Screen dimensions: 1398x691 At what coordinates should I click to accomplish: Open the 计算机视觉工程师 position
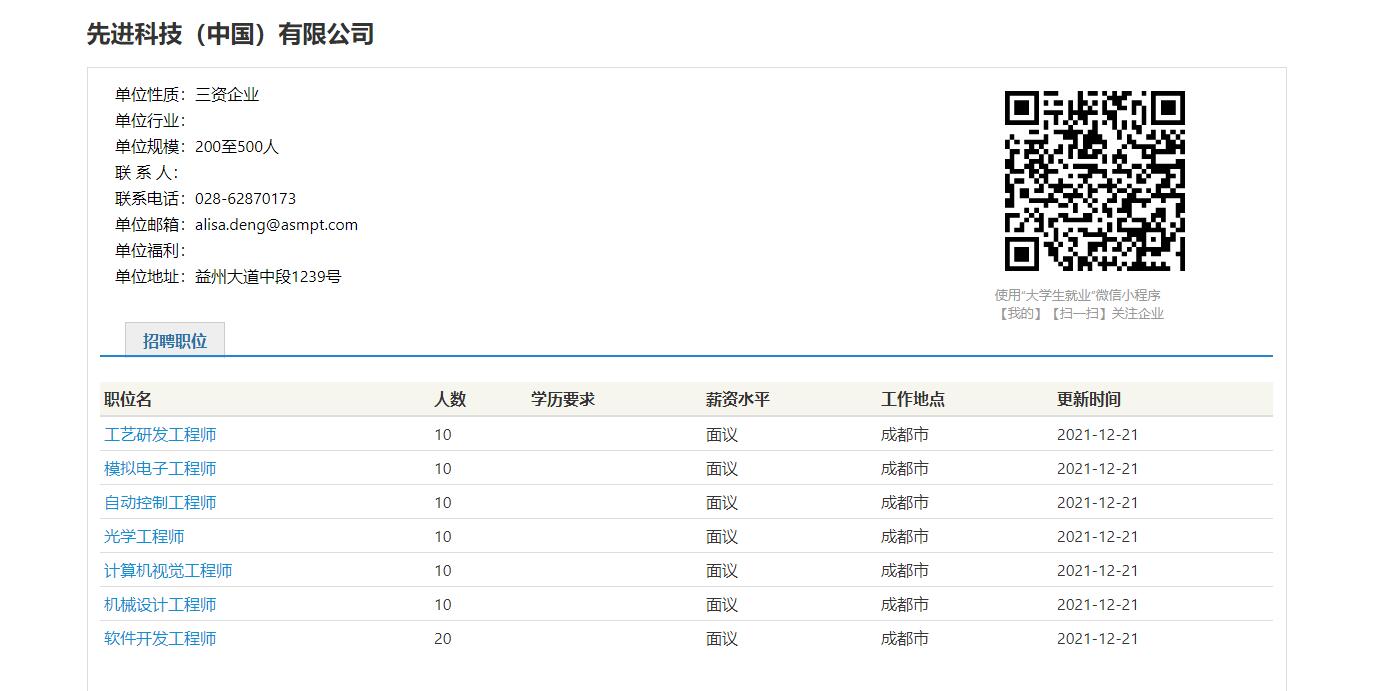168,571
